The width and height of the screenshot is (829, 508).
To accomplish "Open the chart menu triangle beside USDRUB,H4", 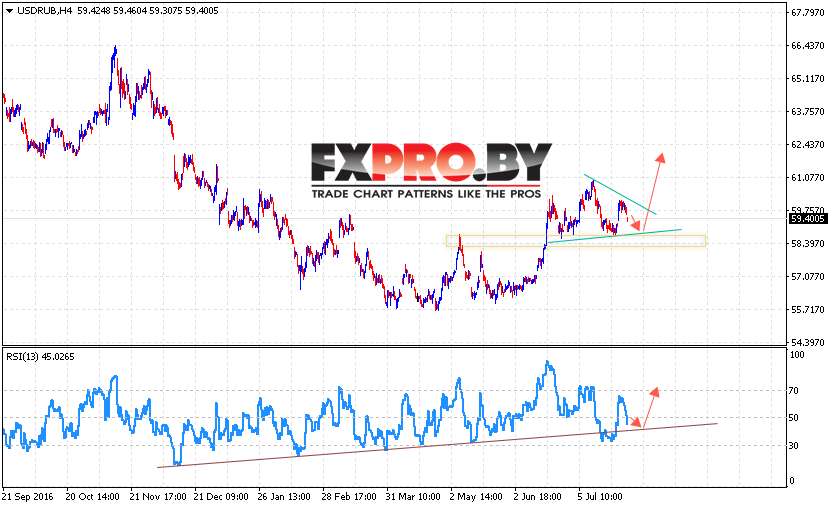I will [x=9, y=11].
